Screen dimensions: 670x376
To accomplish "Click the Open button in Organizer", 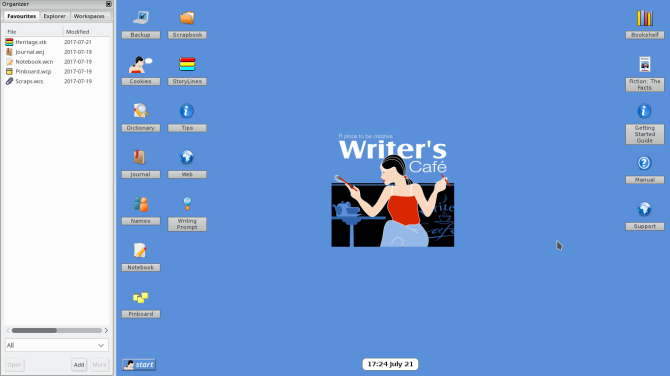I will coord(14,364).
